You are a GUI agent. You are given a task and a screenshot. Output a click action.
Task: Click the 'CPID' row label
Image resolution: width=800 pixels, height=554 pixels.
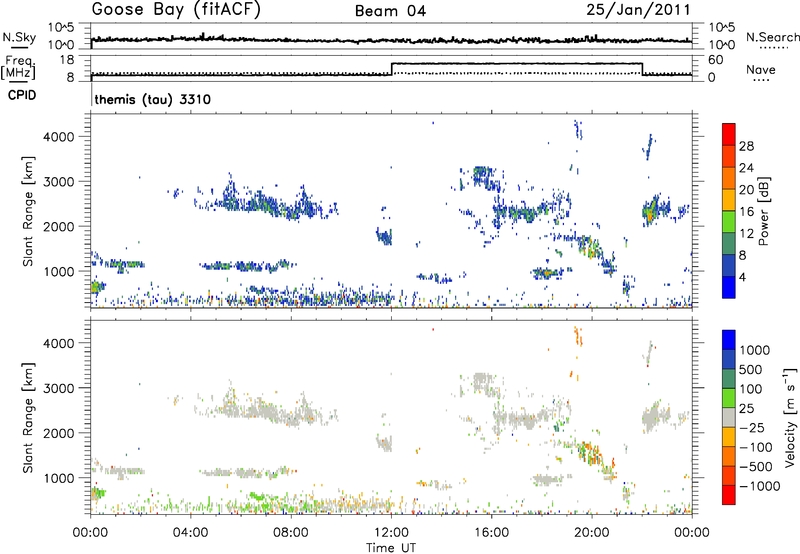click(x=22, y=95)
